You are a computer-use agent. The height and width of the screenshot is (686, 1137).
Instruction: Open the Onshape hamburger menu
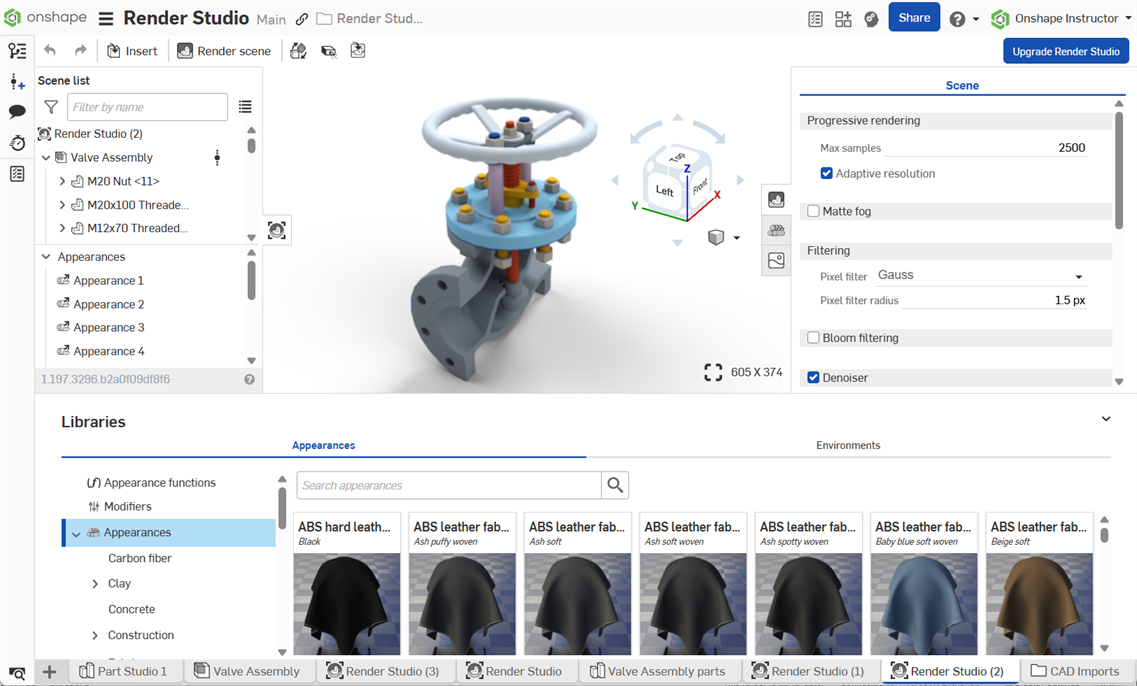pyautogui.click(x=106, y=18)
